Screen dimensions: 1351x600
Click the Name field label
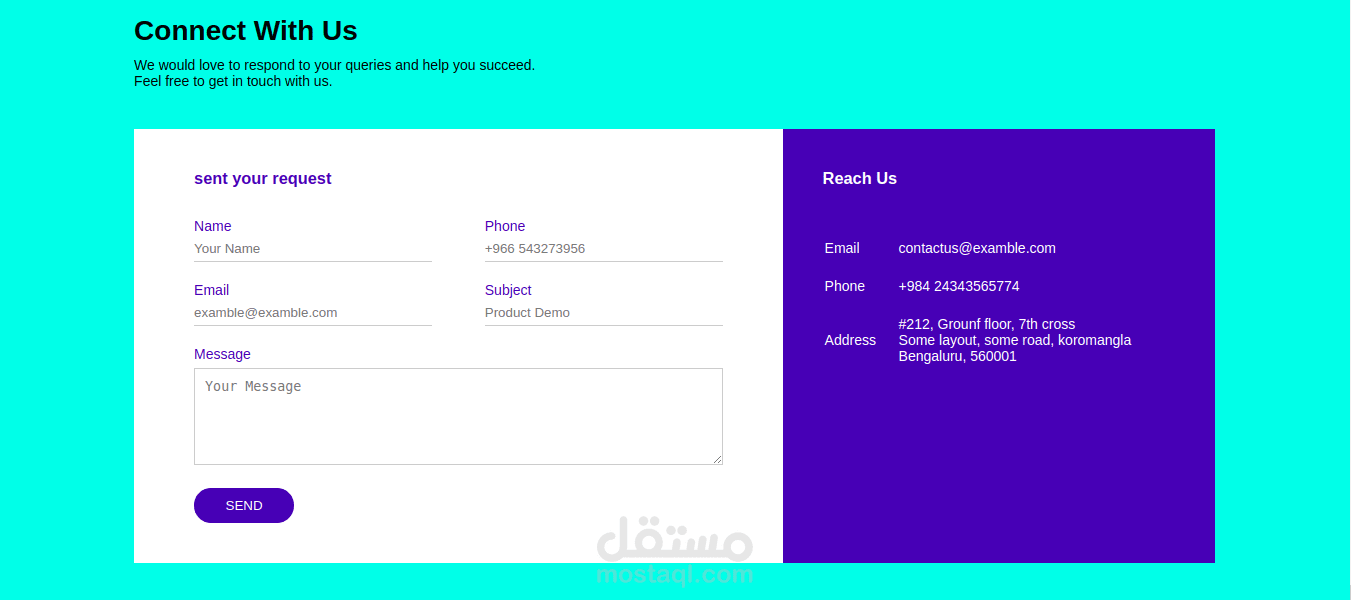coord(213,226)
